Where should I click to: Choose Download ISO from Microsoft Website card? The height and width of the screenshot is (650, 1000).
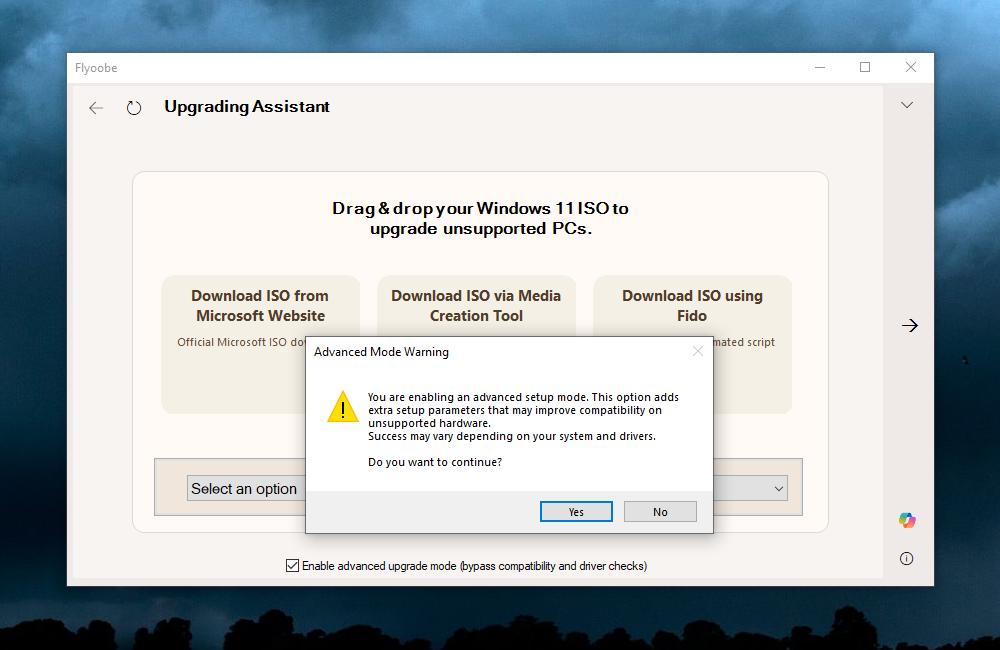260,344
